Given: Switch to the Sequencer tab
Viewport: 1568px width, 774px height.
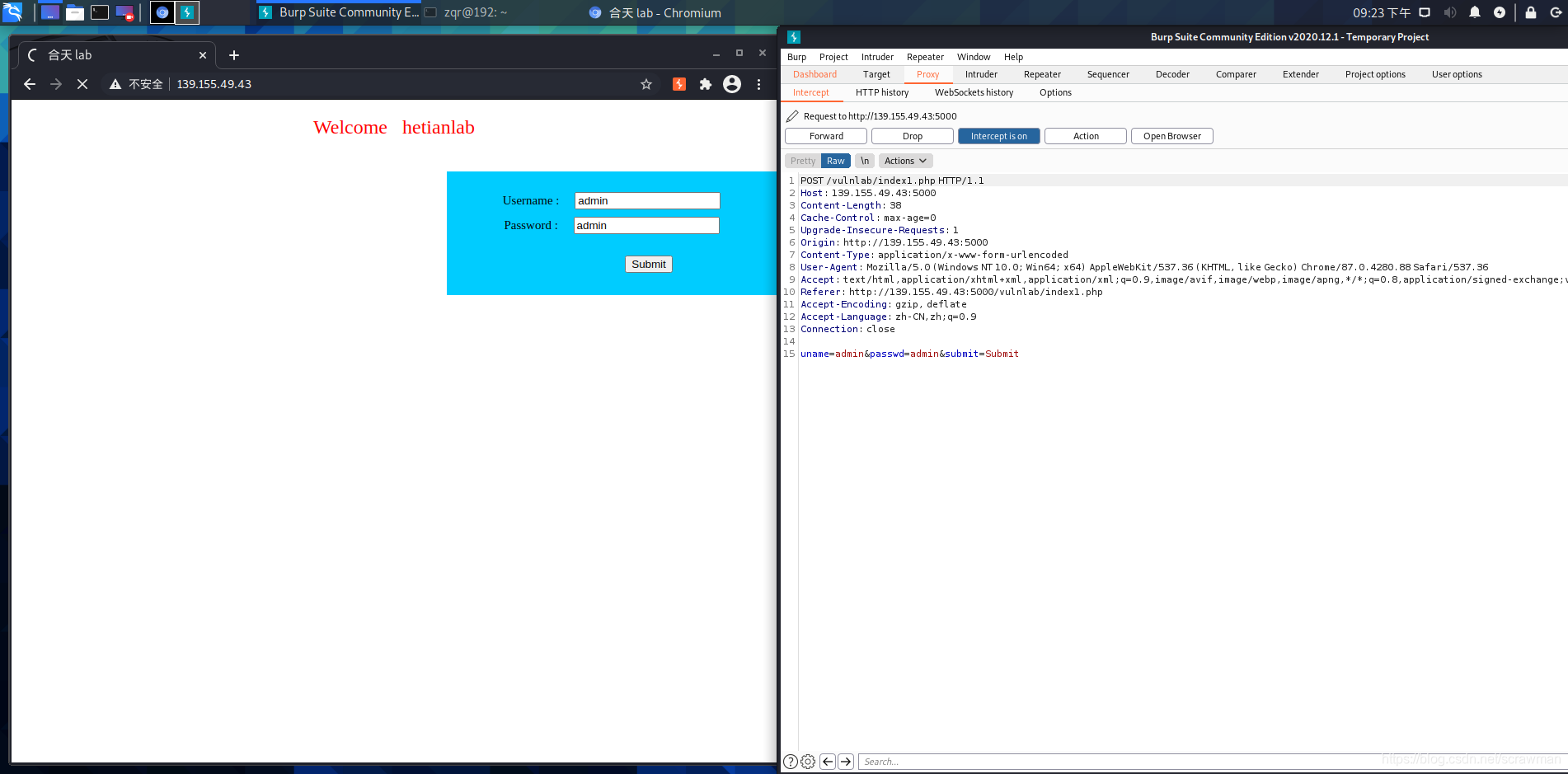Looking at the screenshot, I should pos(1108,74).
